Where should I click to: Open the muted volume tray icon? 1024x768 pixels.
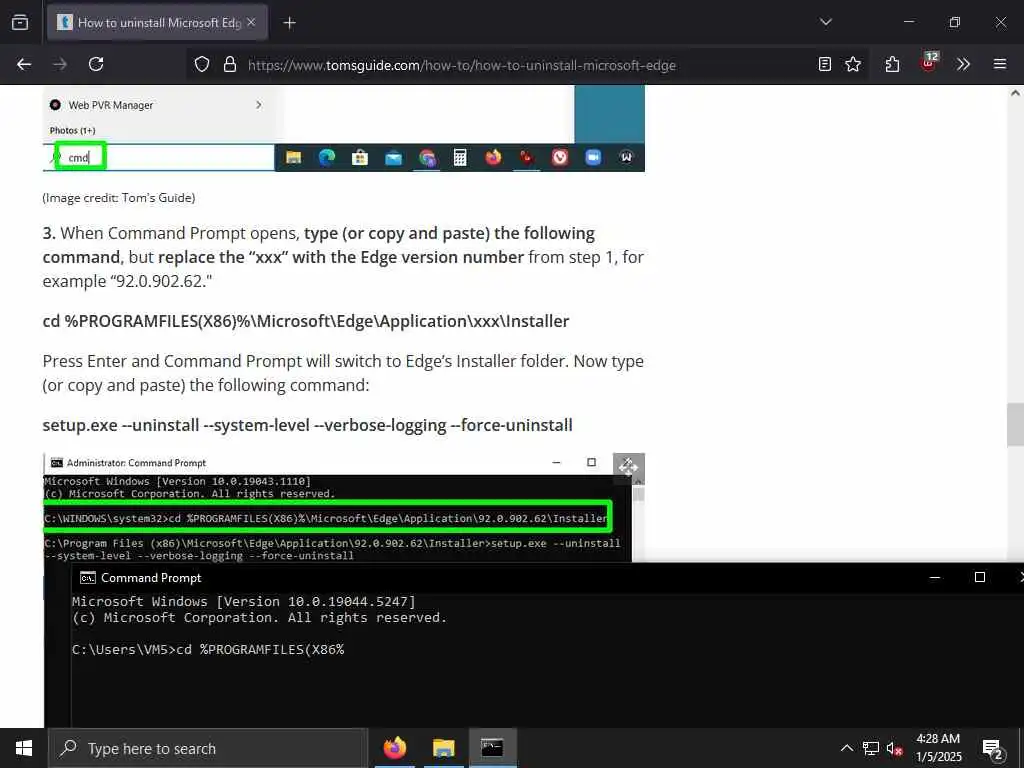click(x=894, y=749)
